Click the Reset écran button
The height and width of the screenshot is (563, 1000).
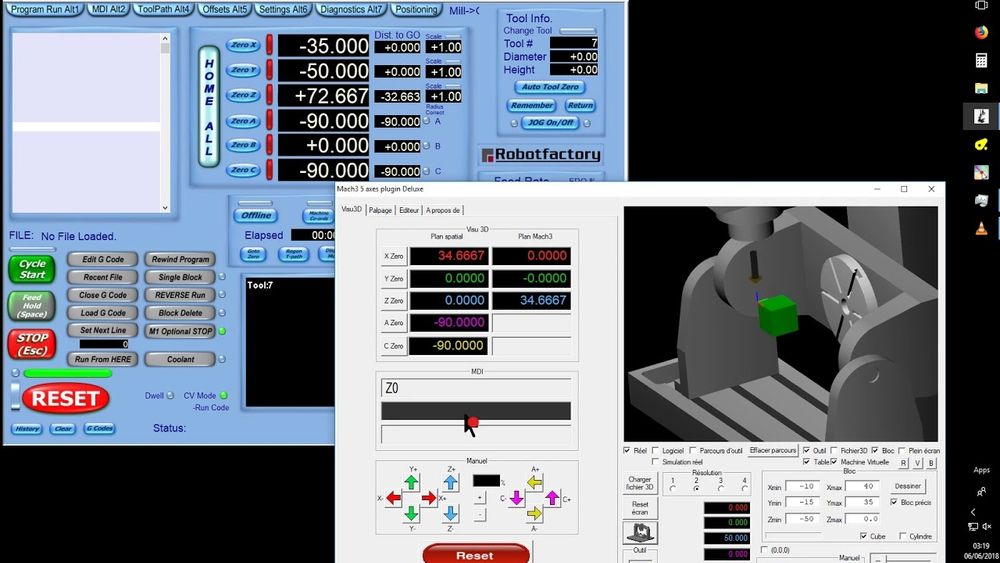tap(640, 508)
